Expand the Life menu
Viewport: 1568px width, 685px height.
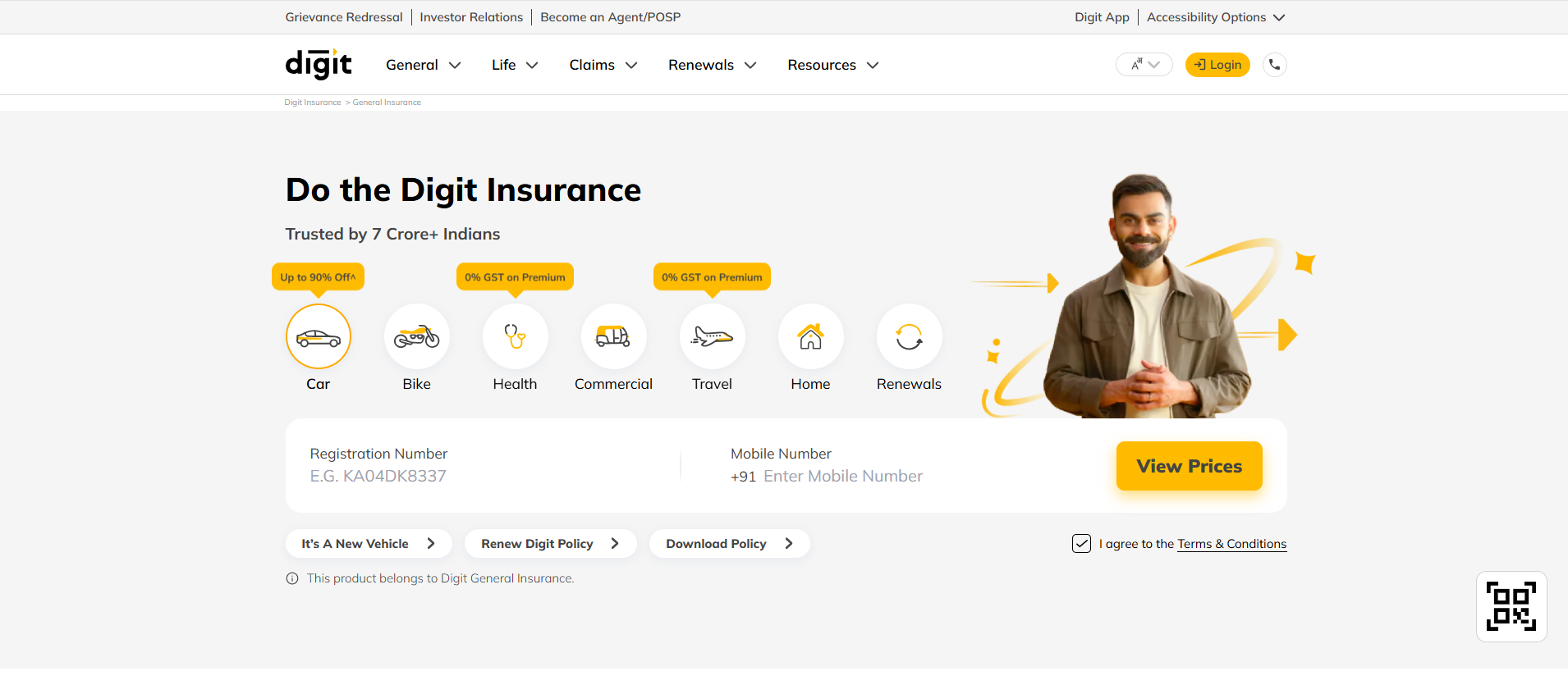click(516, 65)
